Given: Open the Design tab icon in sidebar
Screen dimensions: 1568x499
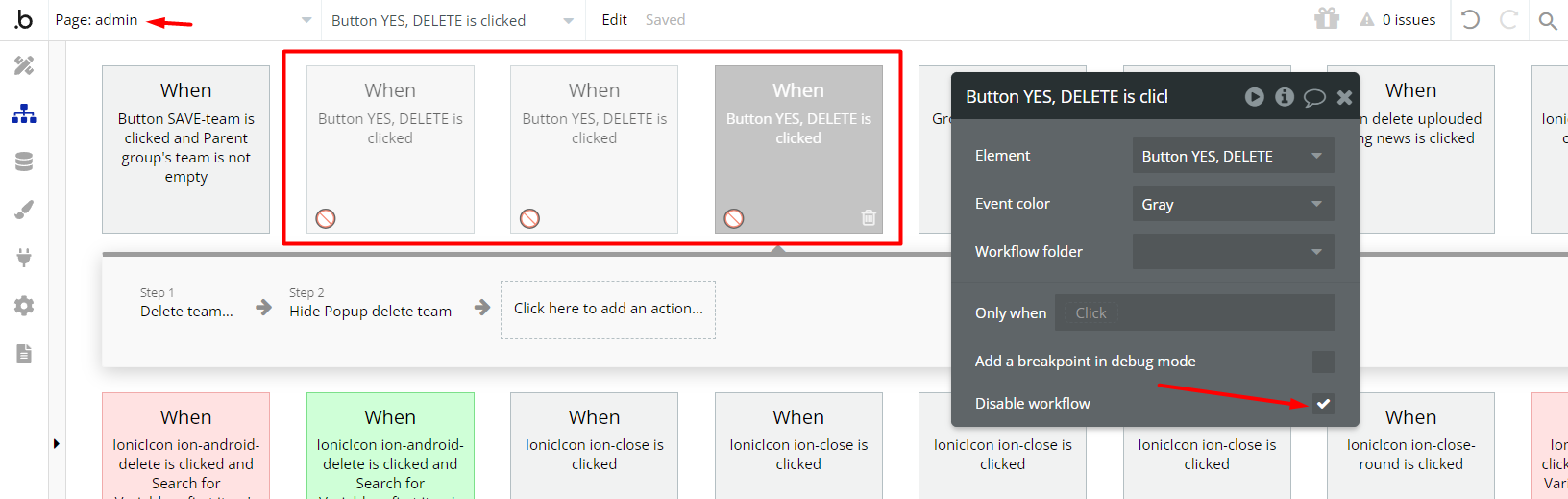Looking at the screenshot, I should click(x=24, y=65).
